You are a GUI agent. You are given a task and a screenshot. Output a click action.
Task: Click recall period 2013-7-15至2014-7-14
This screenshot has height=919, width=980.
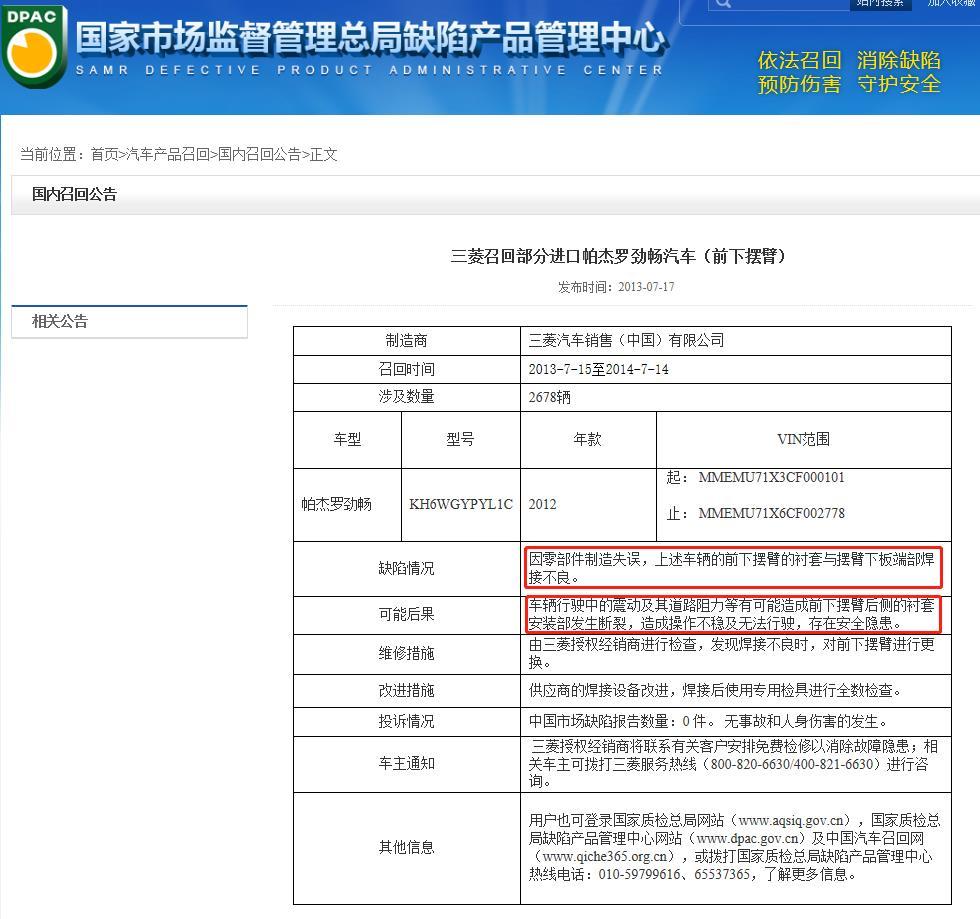(598, 369)
